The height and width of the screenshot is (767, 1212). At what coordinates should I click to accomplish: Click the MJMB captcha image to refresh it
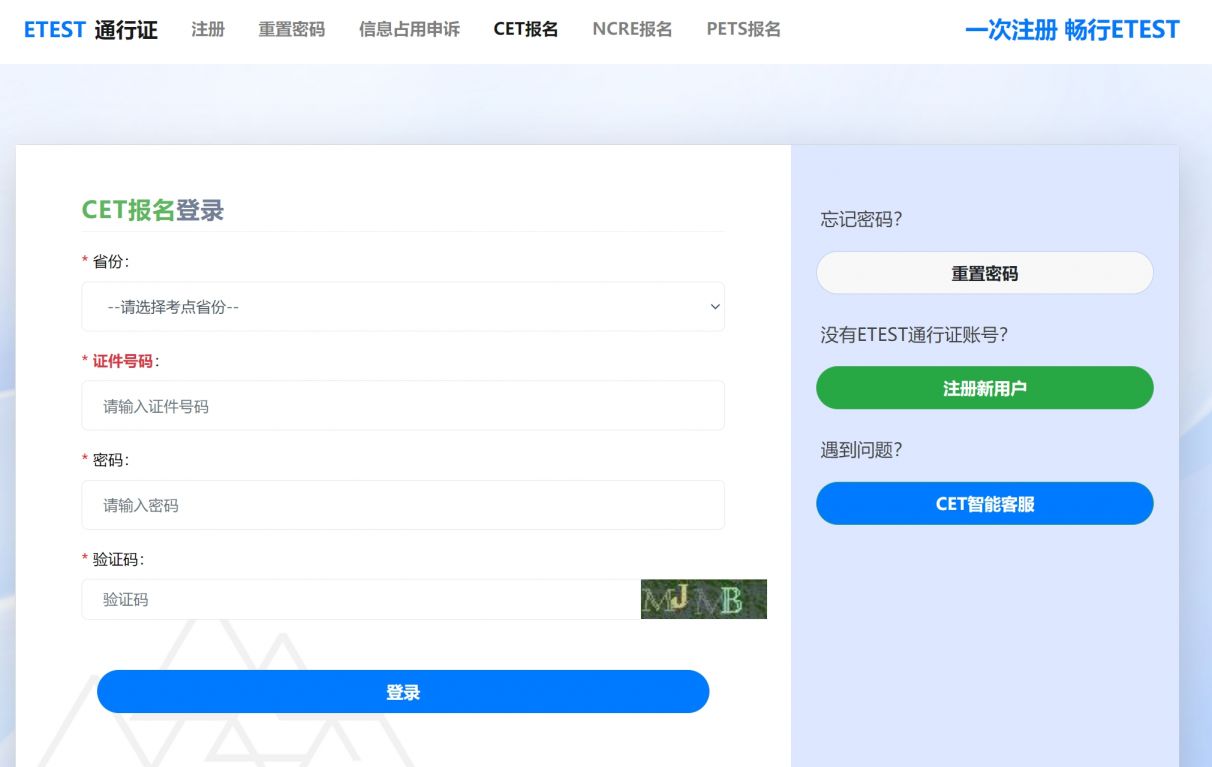tap(704, 599)
